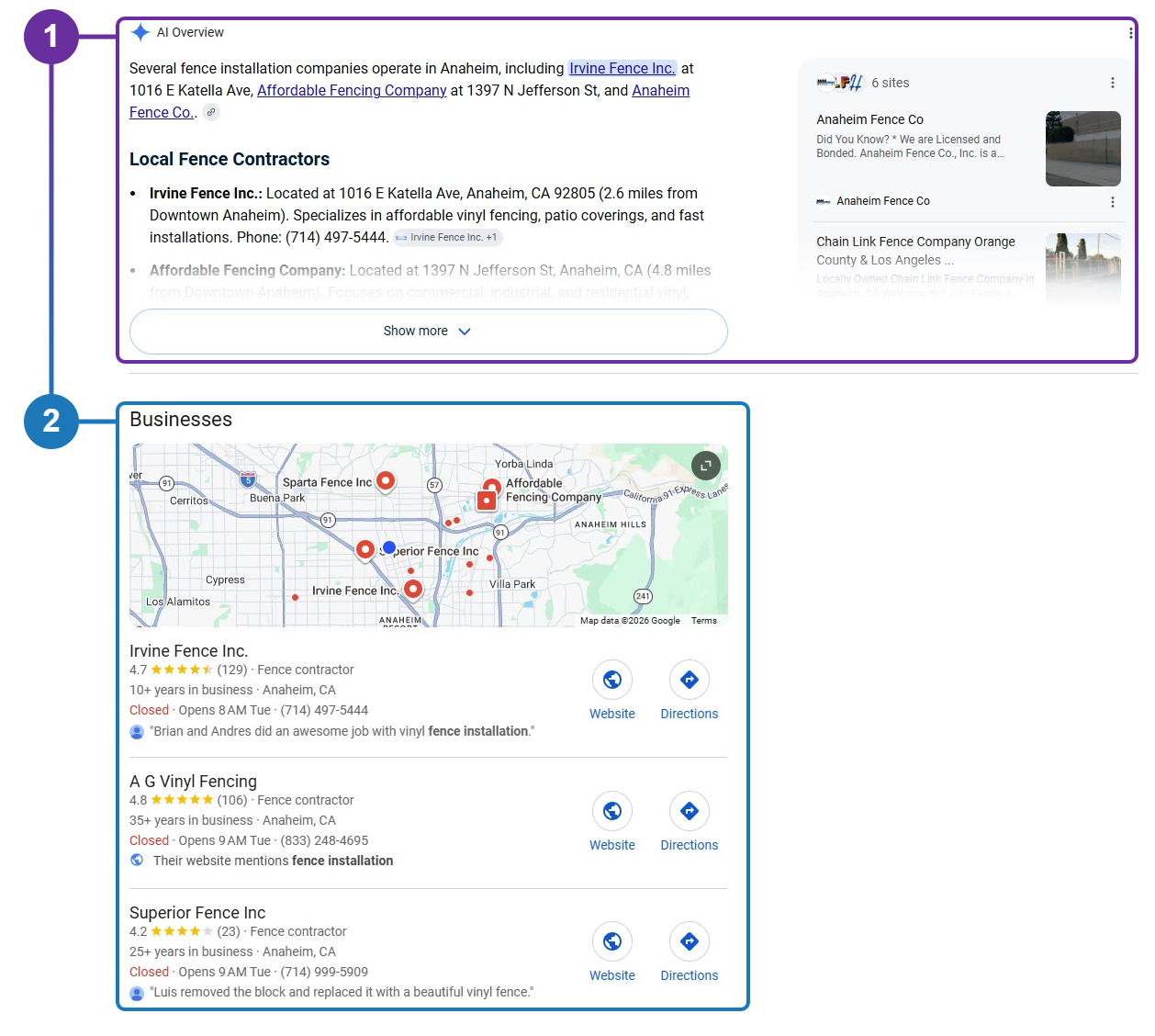This screenshot has width=1155, height=1036.
Task: Click Website icon for Superior Fence Inc
Action: click(x=612, y=941)
